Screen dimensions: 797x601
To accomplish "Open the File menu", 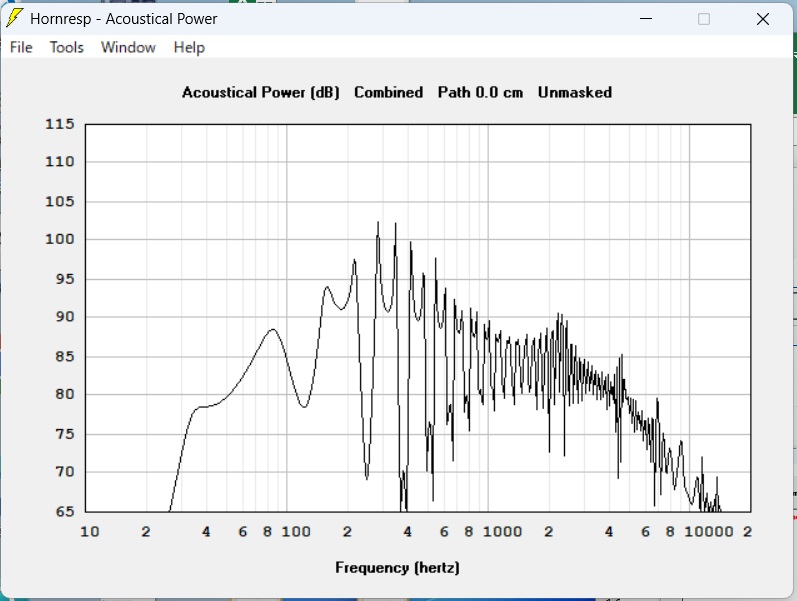I will 21,47.
